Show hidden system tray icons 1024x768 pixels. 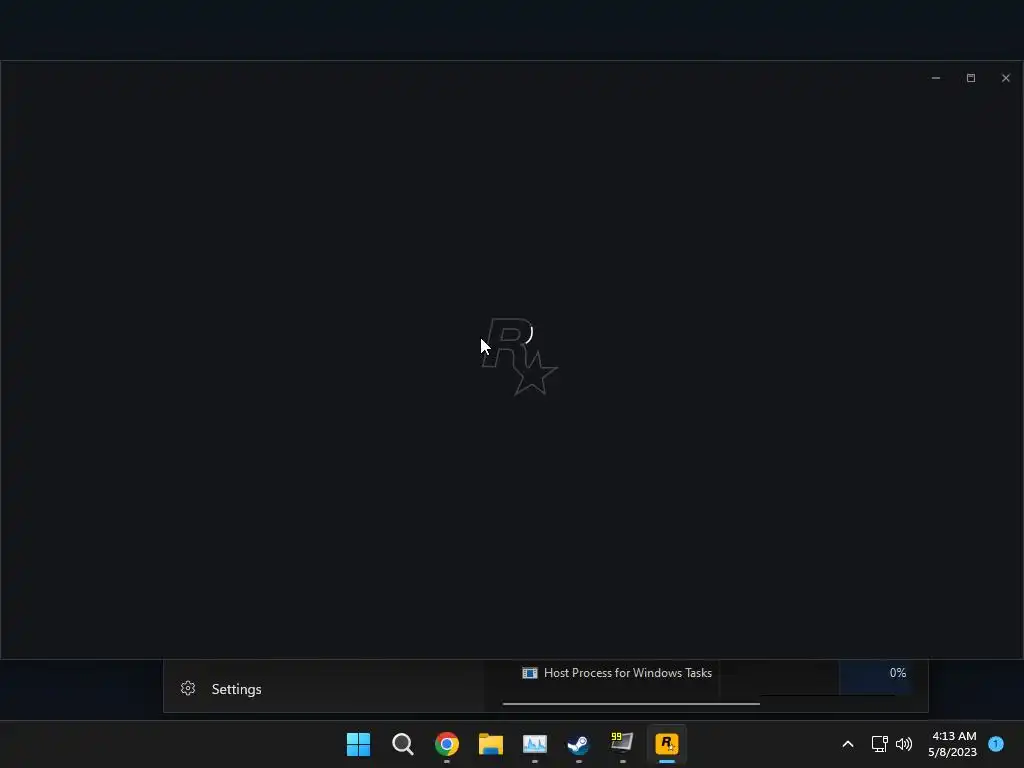point(848,744)
